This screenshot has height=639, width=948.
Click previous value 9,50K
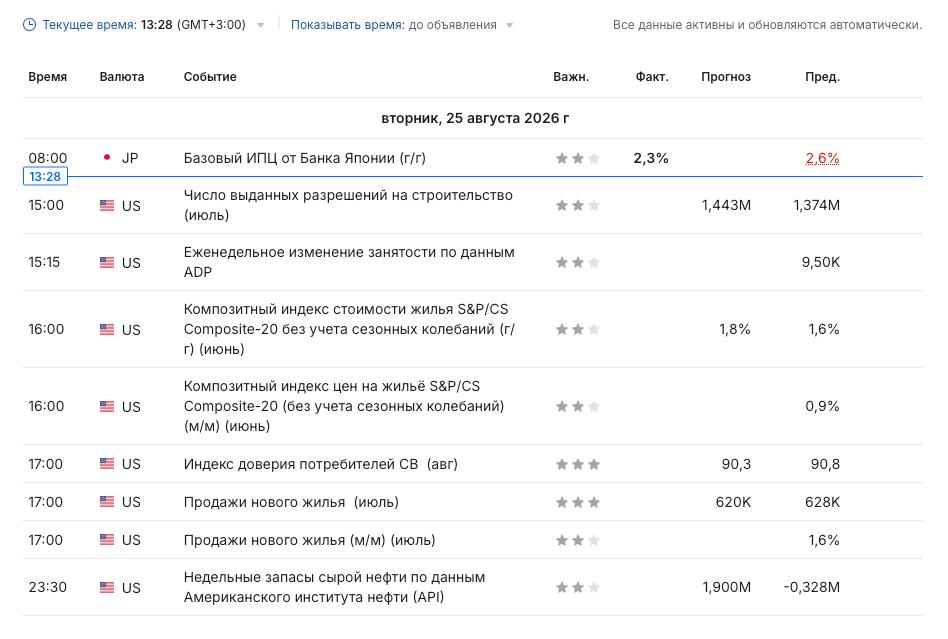[821, 262]
